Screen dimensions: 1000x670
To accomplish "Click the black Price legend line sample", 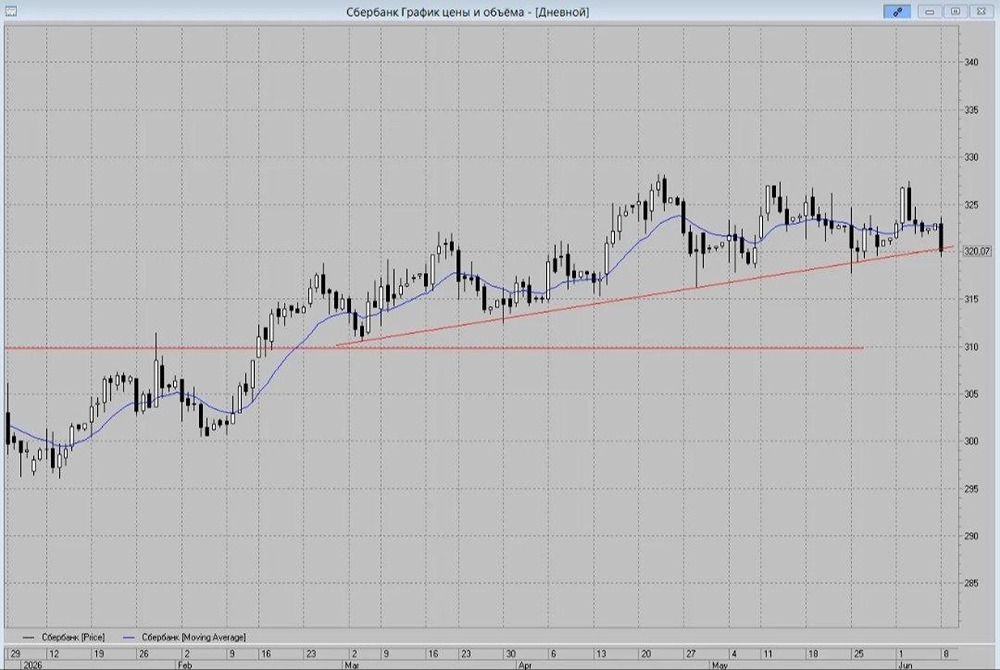I will [x=28, y=637].
